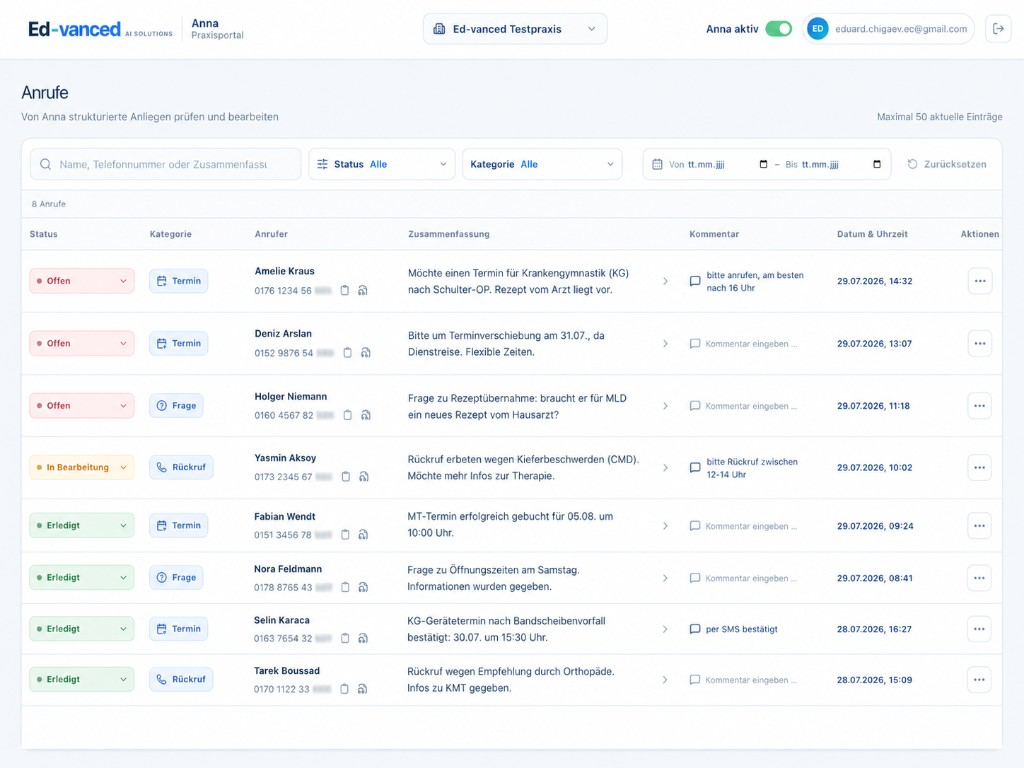Expand summary chevron for Yasmin Aksoy
The image size is (1024, 768).
pos(665,468)
